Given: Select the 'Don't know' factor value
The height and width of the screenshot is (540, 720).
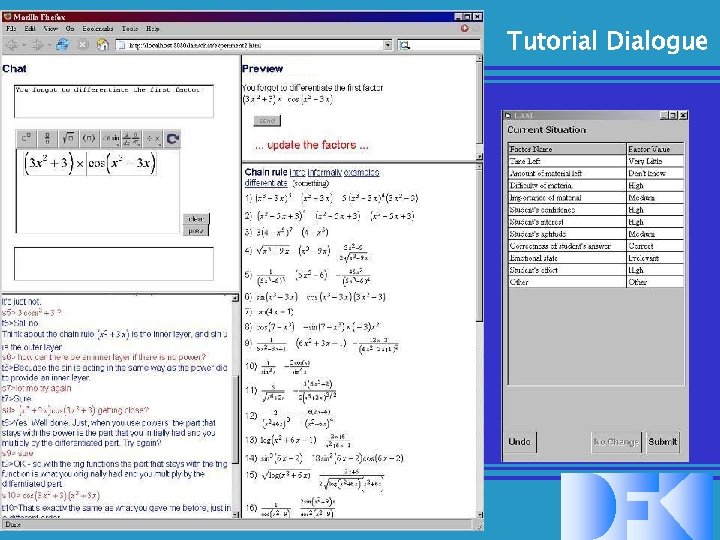Looking at the screenshot, I should 655,173.
